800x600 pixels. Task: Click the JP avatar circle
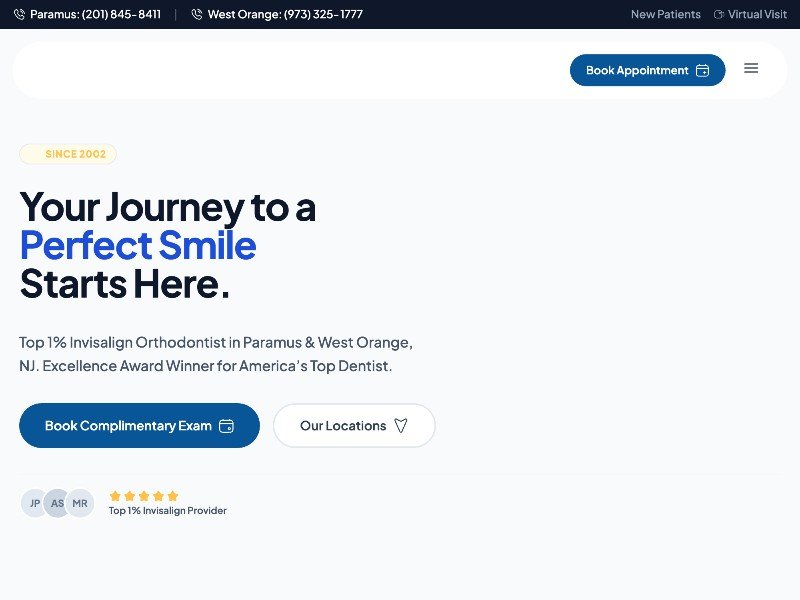pos(34,503)
